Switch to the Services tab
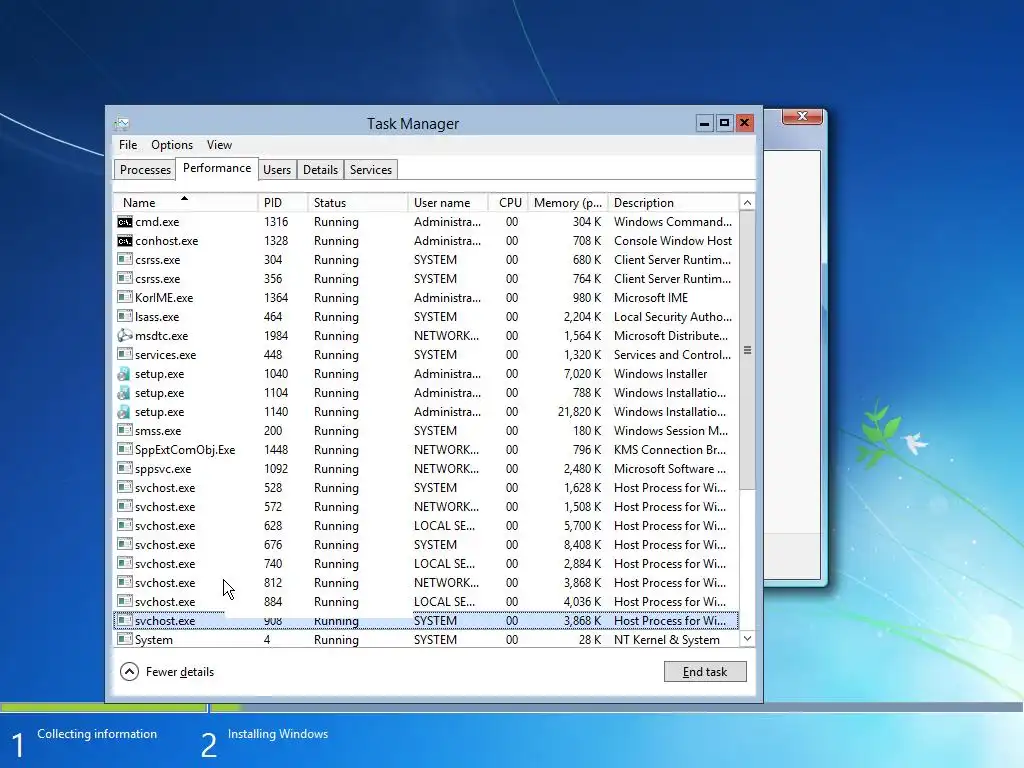Viewport: 1024px width, 768px height. pos(371,170)
